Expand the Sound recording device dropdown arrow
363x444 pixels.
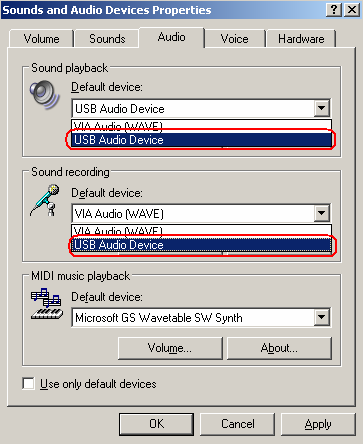click(322, 213)
